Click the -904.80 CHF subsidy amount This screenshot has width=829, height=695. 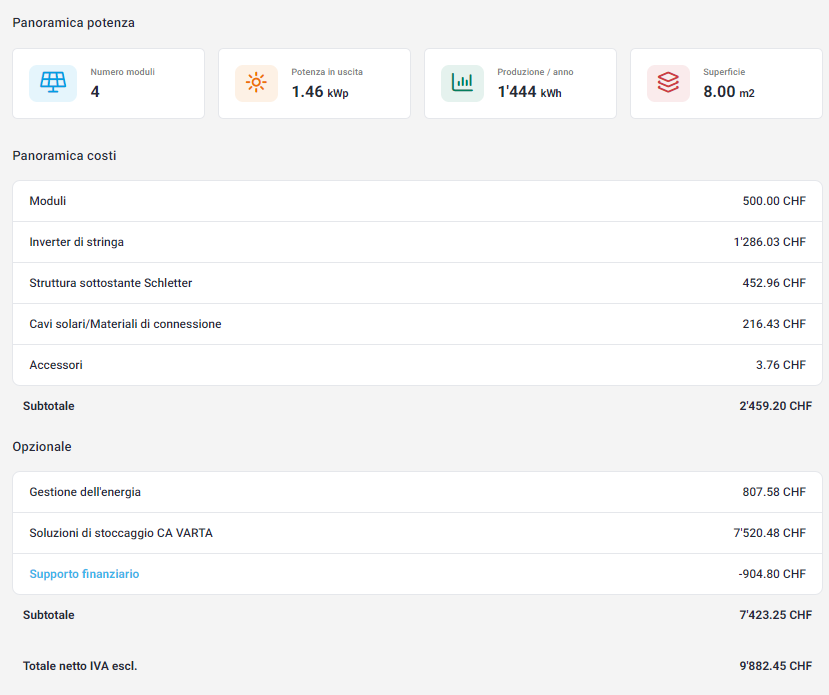click(x=772, y=574)
